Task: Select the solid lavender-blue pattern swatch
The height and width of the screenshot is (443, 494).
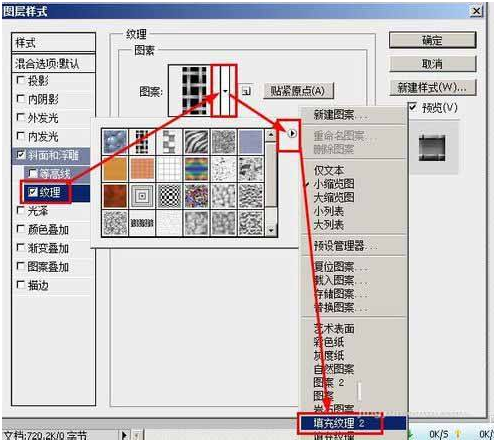Action: [251, 142]
